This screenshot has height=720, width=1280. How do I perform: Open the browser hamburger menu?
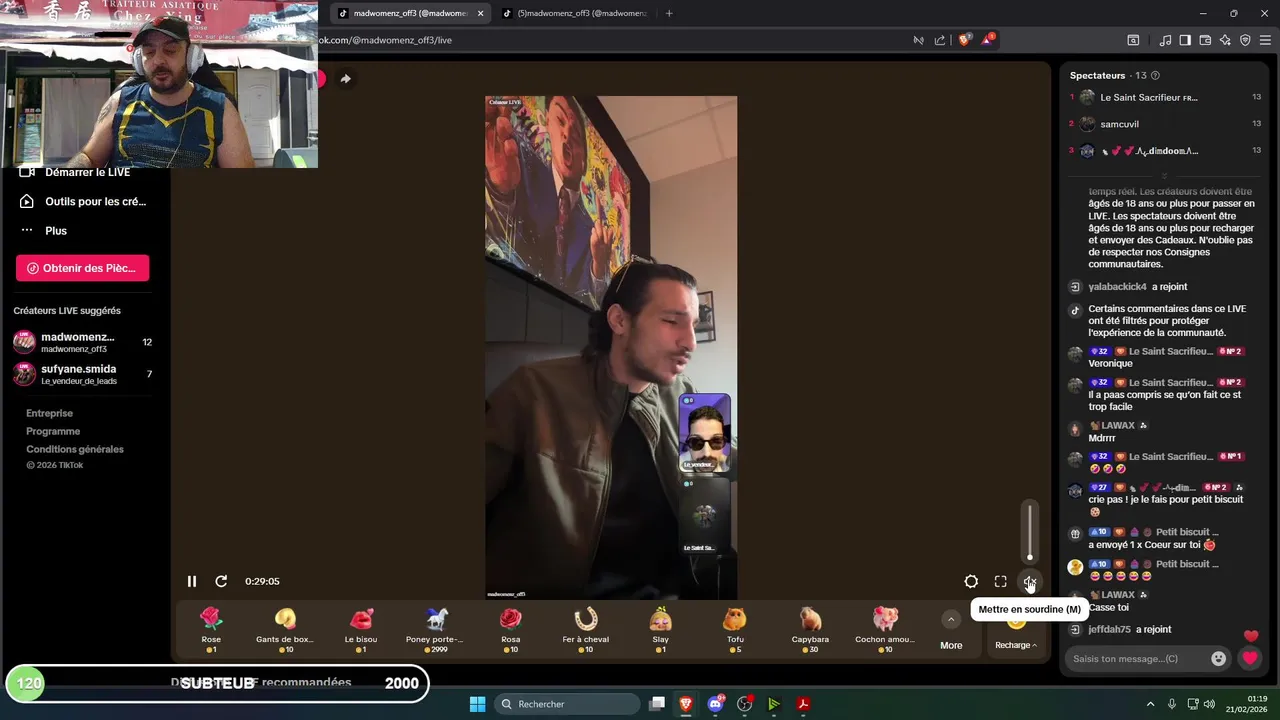(1265, 40)
